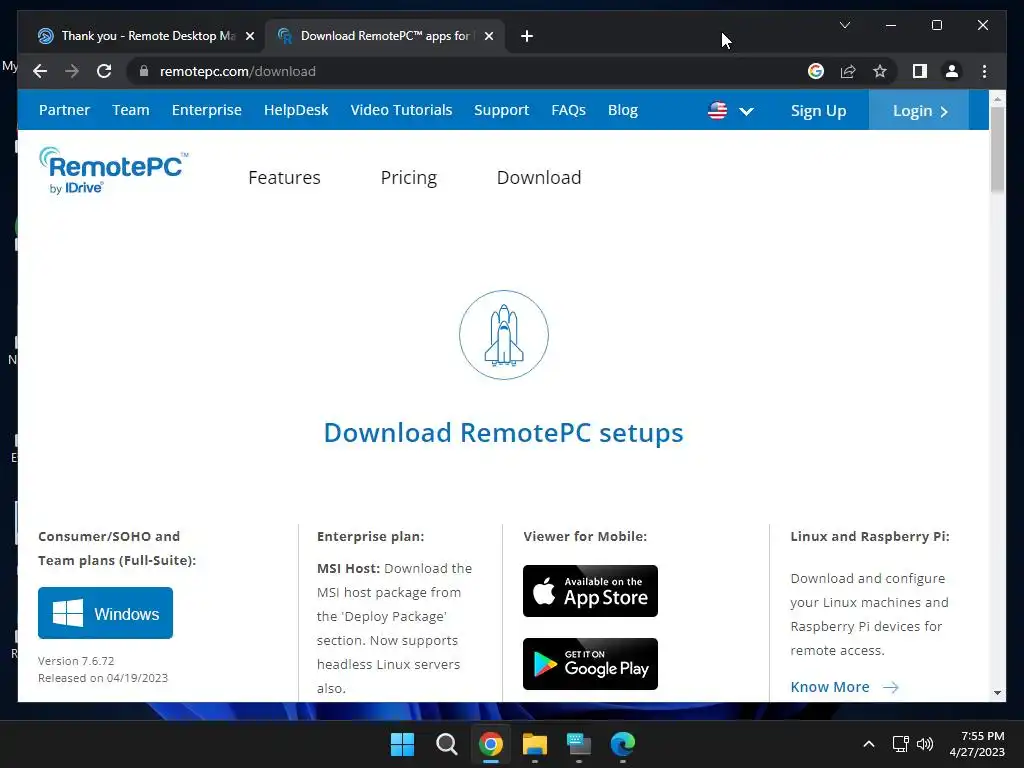This screenshot has height=768, width=1024.
Task: Open the browser side panel
Action: point(920,71)
